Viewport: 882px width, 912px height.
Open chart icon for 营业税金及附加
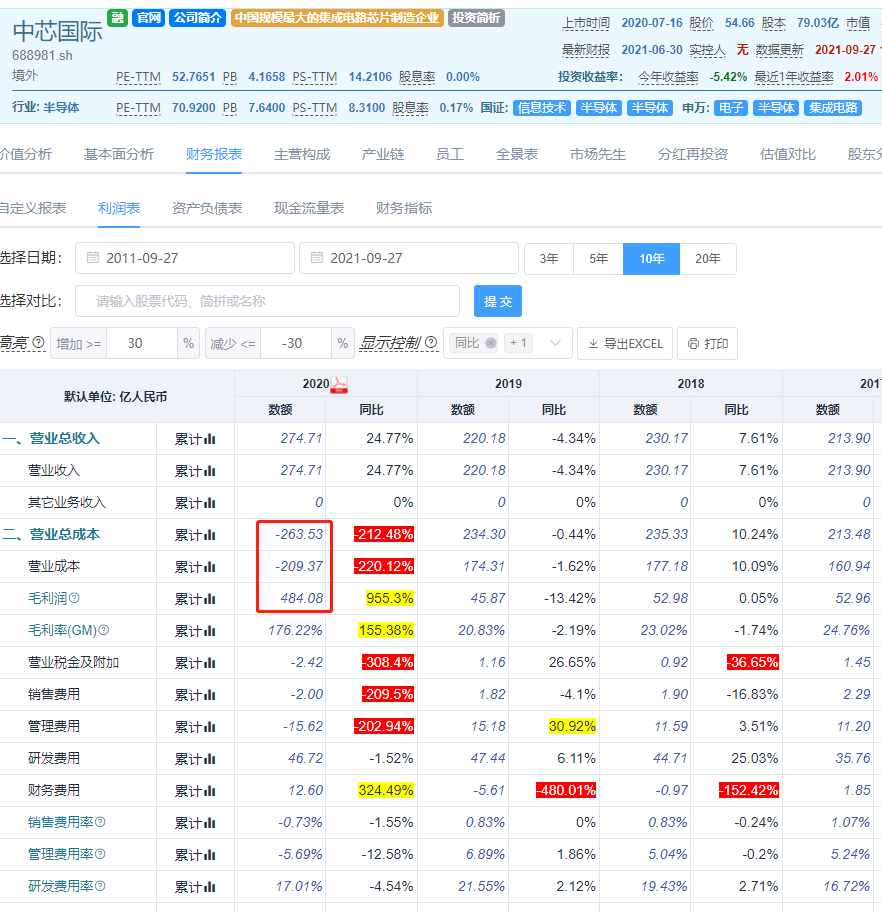pos(210,663)
